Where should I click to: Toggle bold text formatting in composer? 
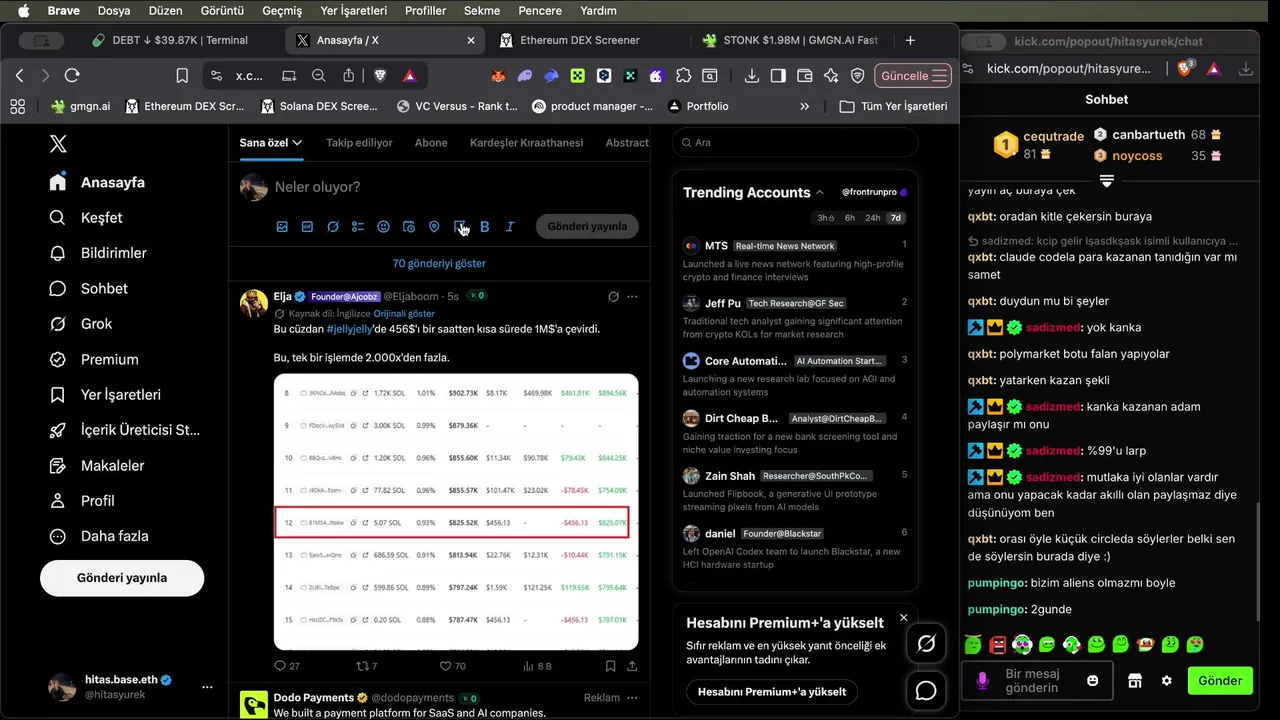tap(485, 227)
